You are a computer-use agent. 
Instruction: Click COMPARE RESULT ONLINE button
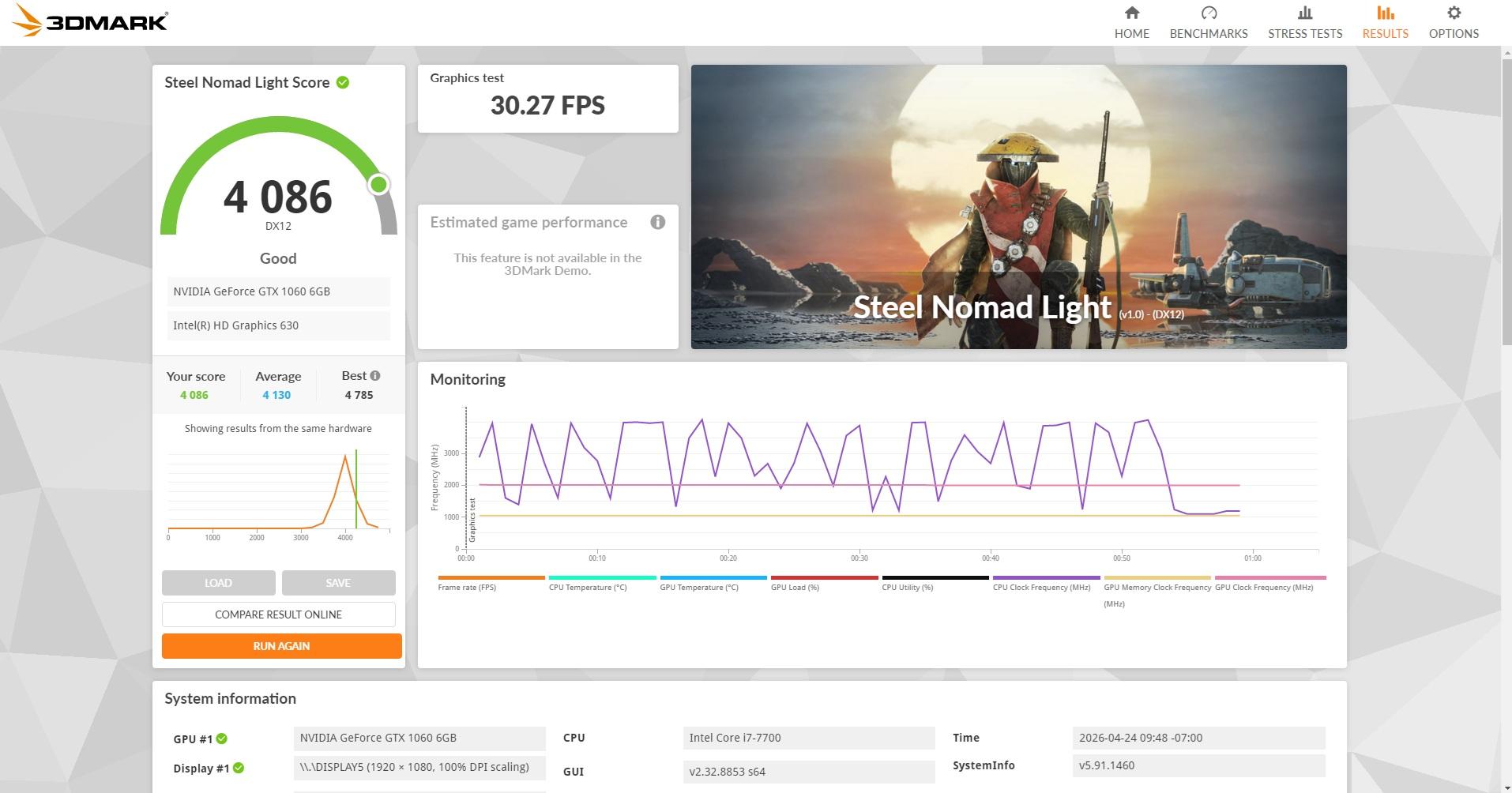click(278, 614)
